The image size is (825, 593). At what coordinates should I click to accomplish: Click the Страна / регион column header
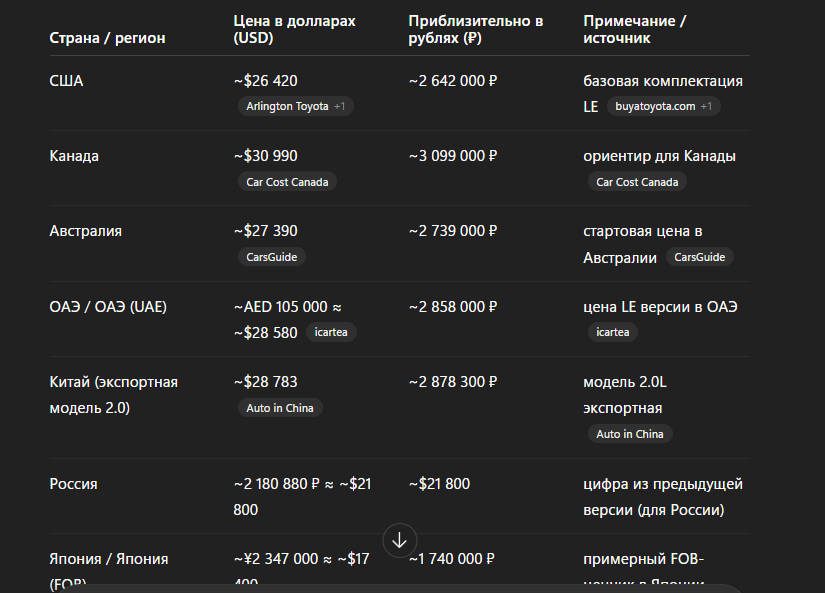pyautogui.click(x=107, y=38)
